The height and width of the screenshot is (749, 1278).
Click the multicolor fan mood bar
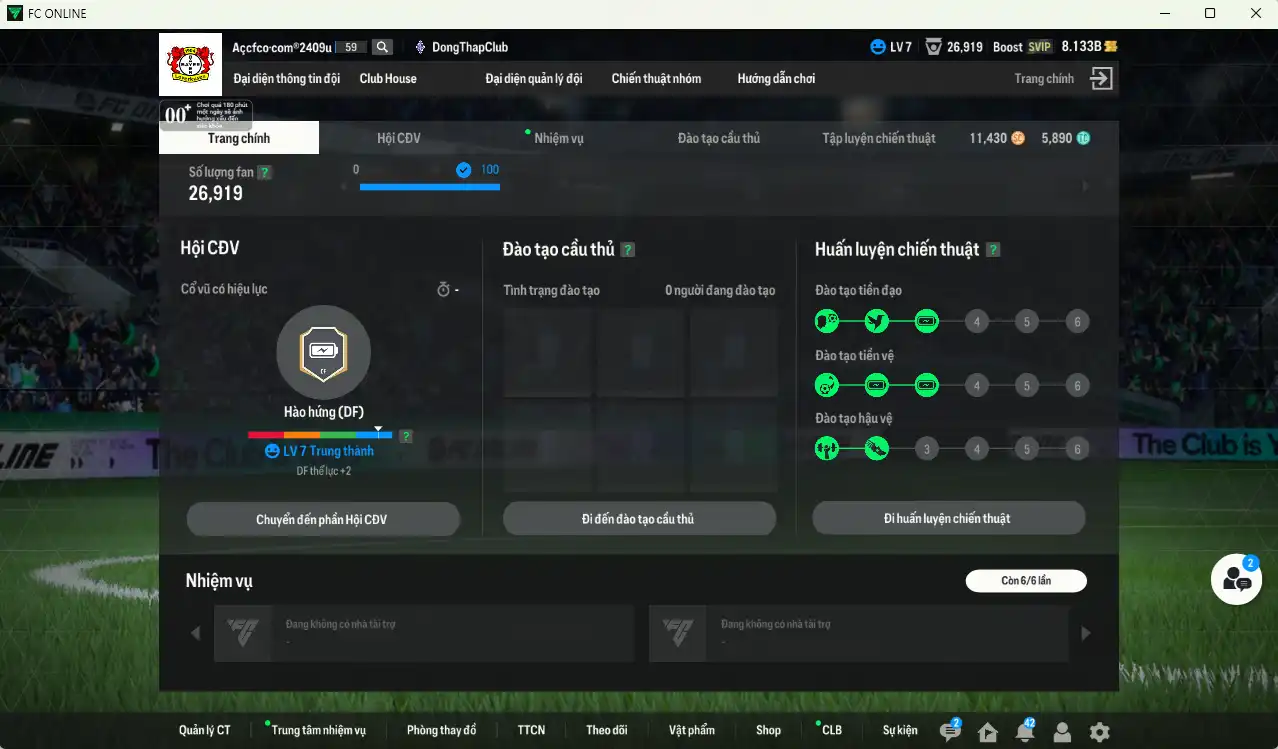320,436
